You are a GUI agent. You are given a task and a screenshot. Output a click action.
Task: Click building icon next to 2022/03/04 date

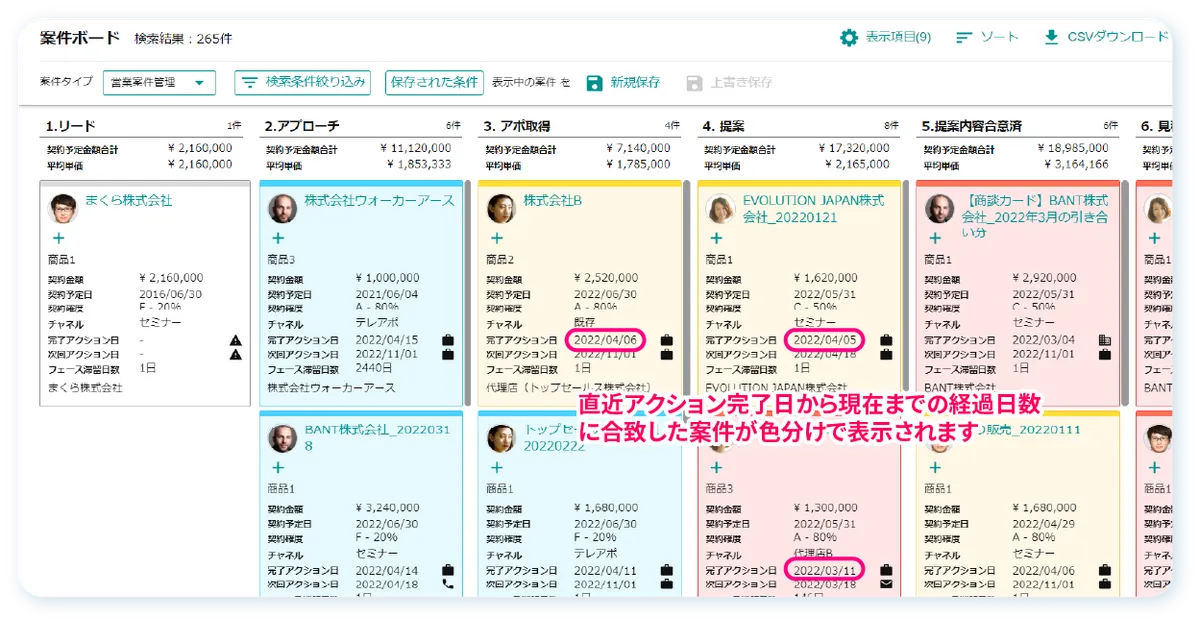coord(1105,340)
